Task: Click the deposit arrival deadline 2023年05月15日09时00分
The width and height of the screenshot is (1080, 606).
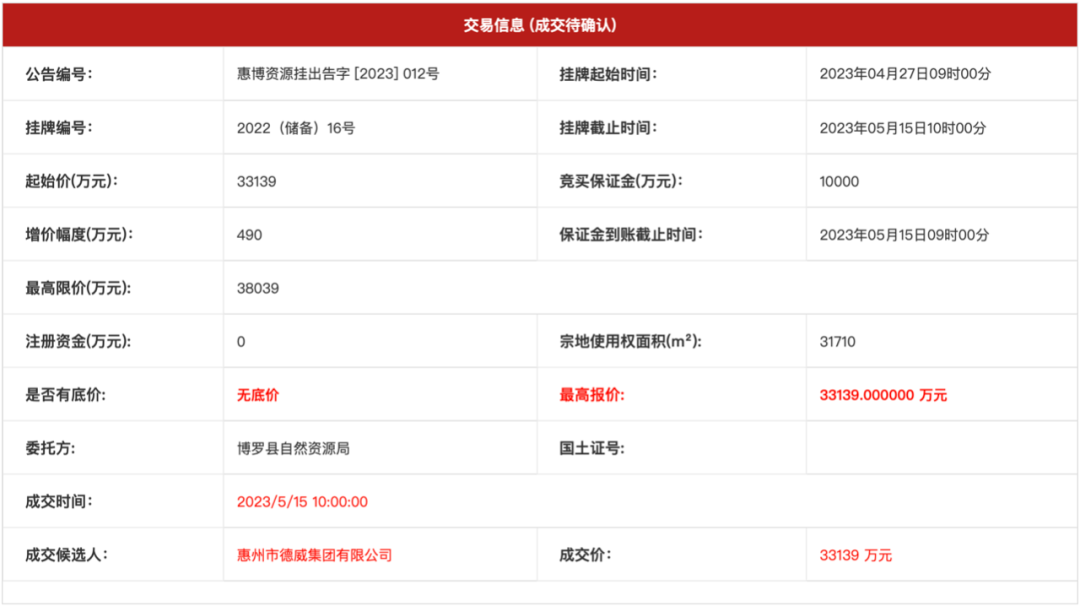Action: 904,235
